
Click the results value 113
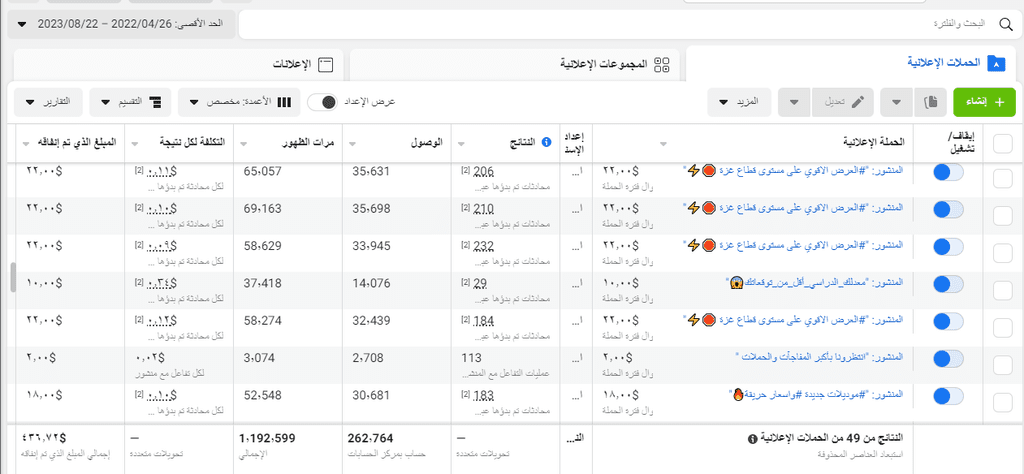coord(471,358)
